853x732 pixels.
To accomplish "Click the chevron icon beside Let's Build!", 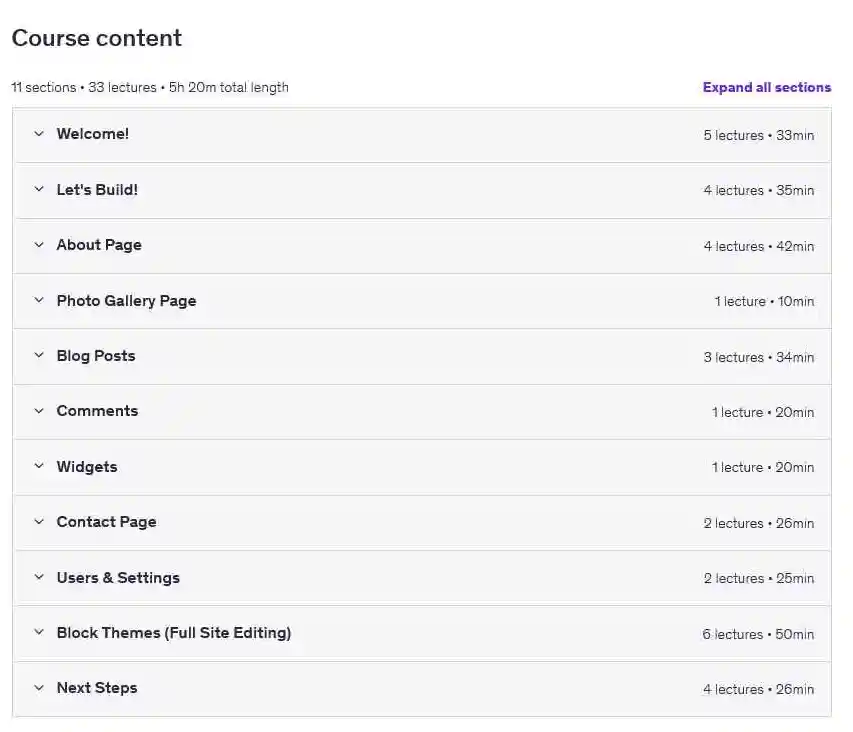I will [x=39, y=189].
